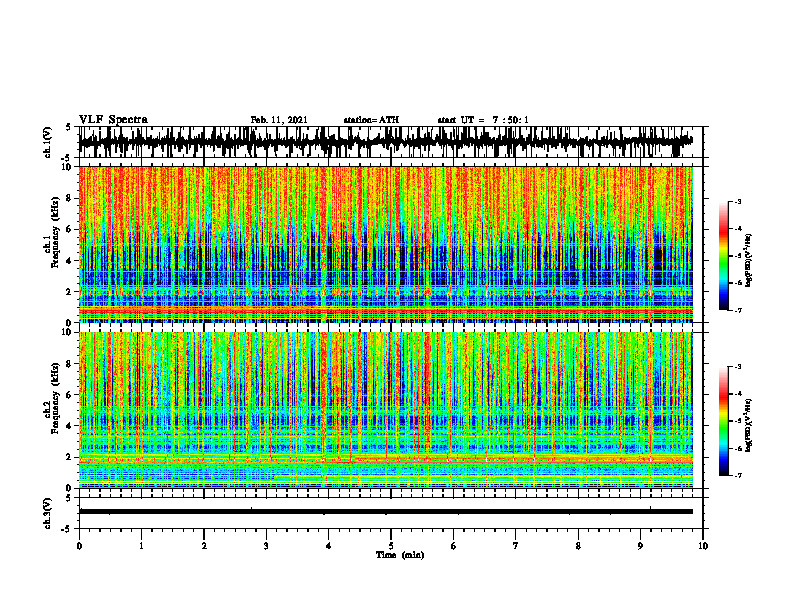Click the "10" kHz tick on ch.1 frequency axis
The height and width of the screenshot is (612, 792).
click(68, 167)
